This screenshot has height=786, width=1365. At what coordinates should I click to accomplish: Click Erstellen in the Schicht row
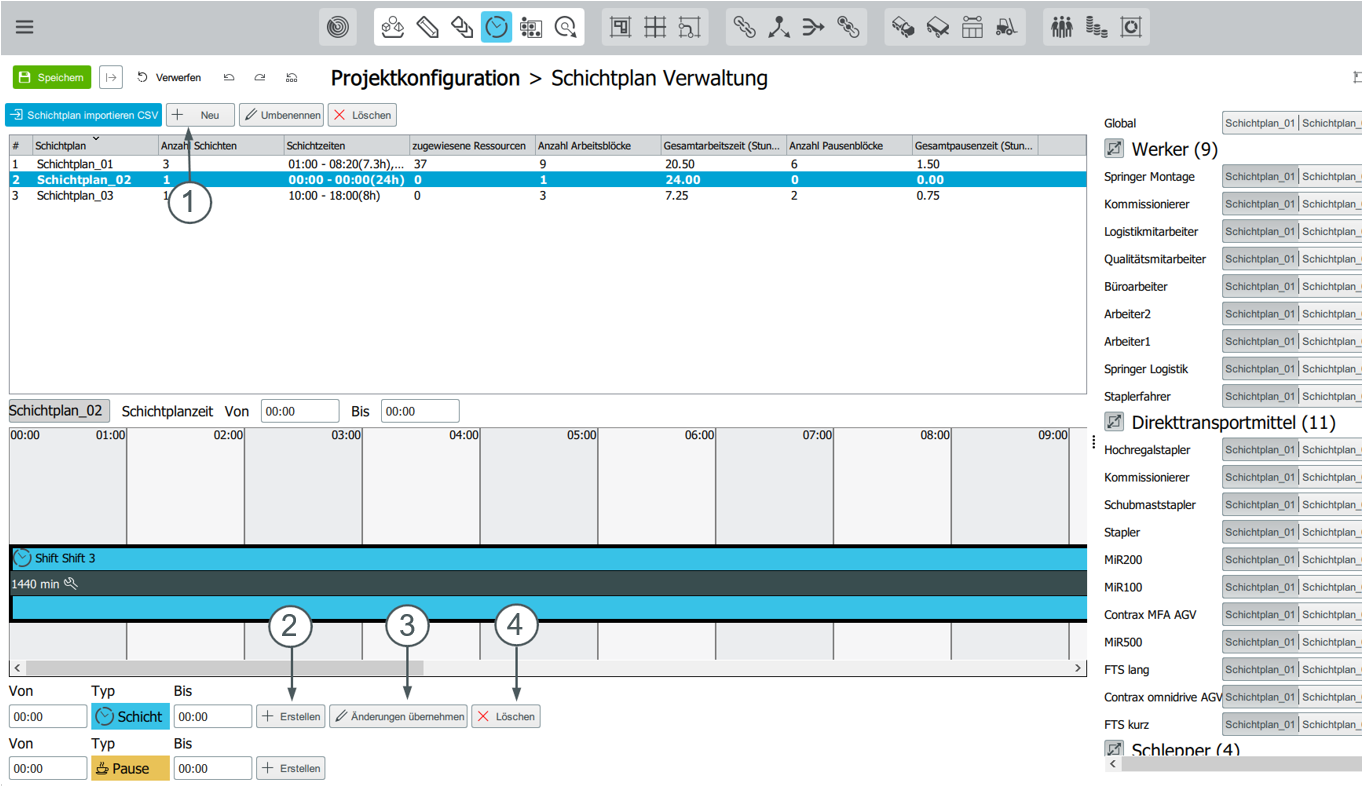click(x=291, y=716)
